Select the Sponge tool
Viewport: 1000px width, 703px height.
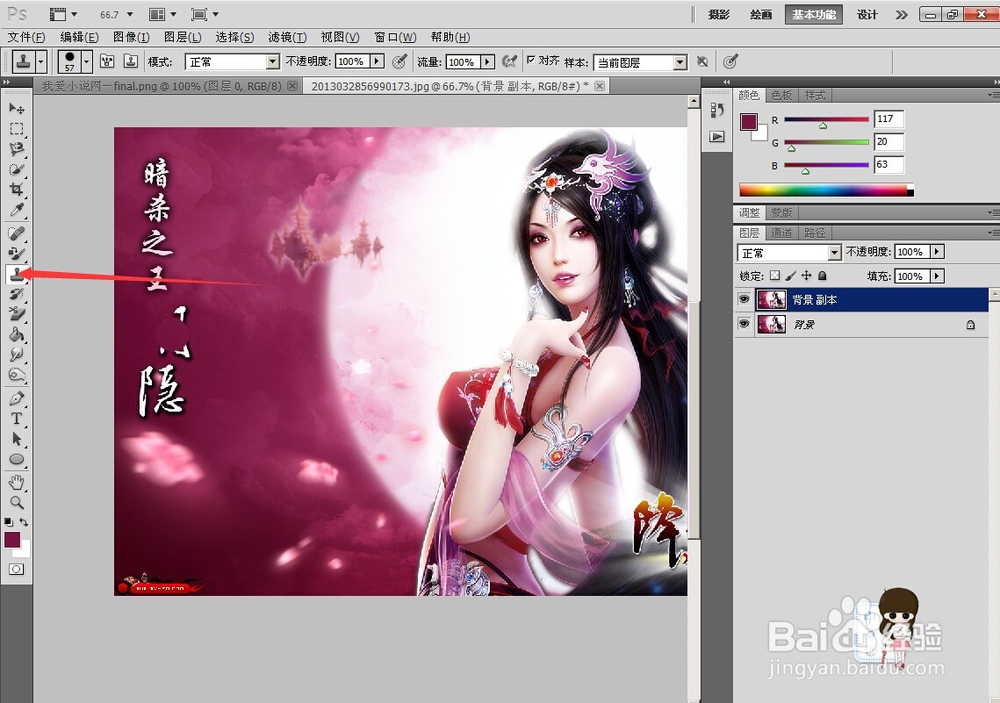point(17,374)
